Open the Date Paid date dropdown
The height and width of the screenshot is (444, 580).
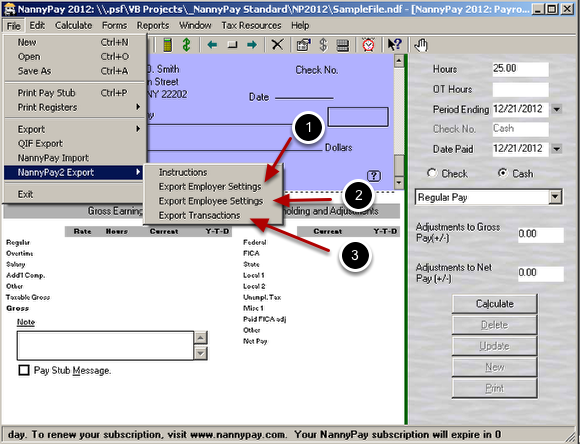557,149
